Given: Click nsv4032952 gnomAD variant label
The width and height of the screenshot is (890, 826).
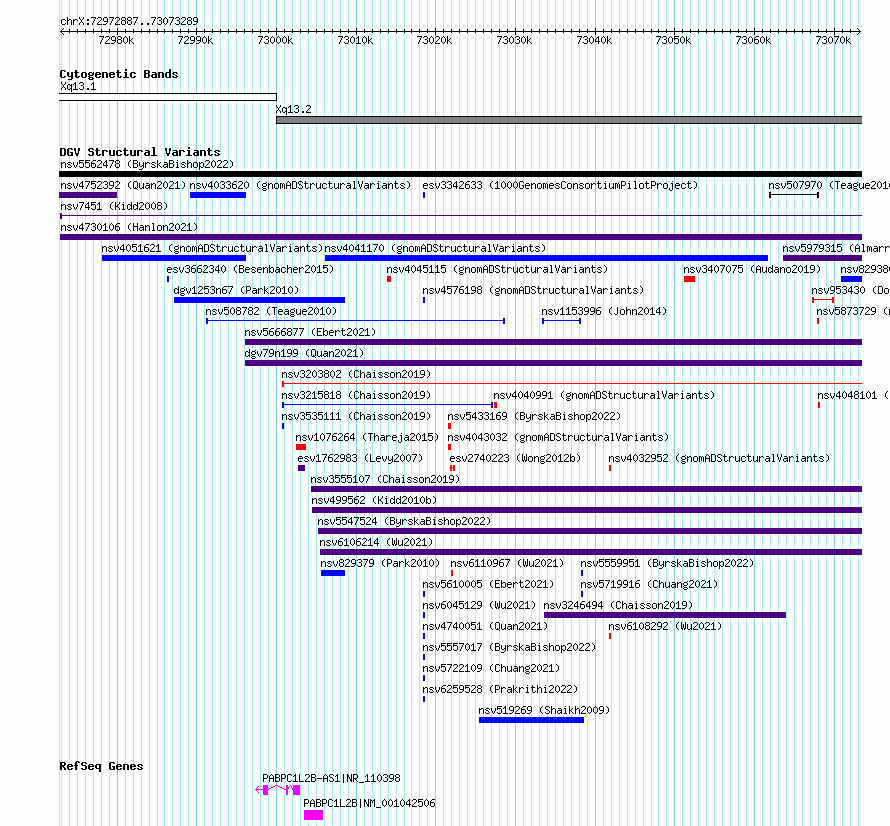Looking at the screenshot, I should coord(719,459).
